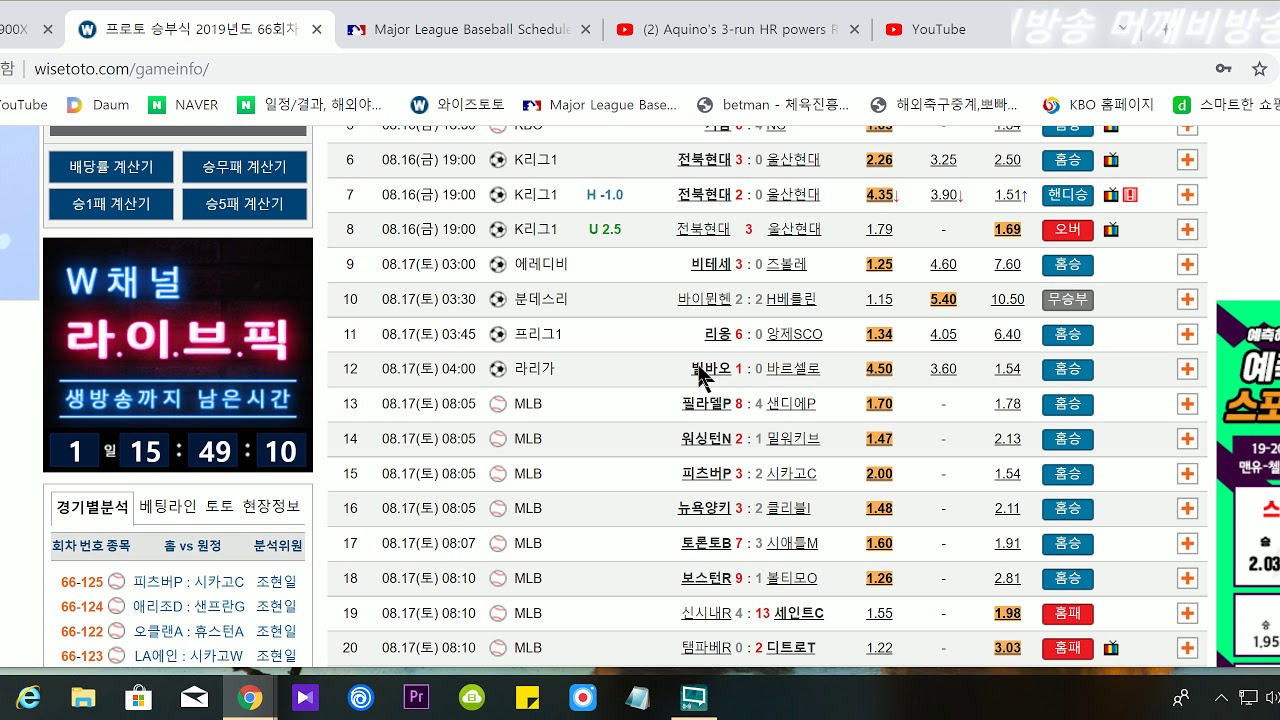Open Chrome from the taskbar
This screenshot has height=720, width=1280.
(250, 697)
